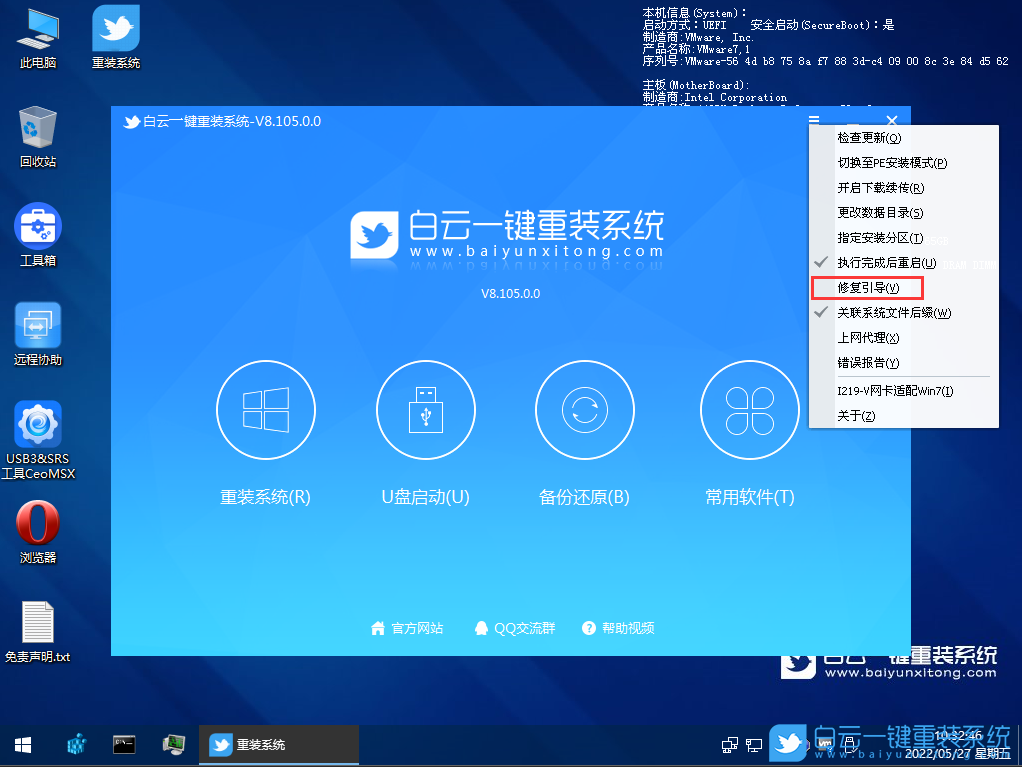Image resolution: width=1022 pixels, height=767 pixels.
Task: Open the hamburger menu in the title bar
Action: click(814, 120)
